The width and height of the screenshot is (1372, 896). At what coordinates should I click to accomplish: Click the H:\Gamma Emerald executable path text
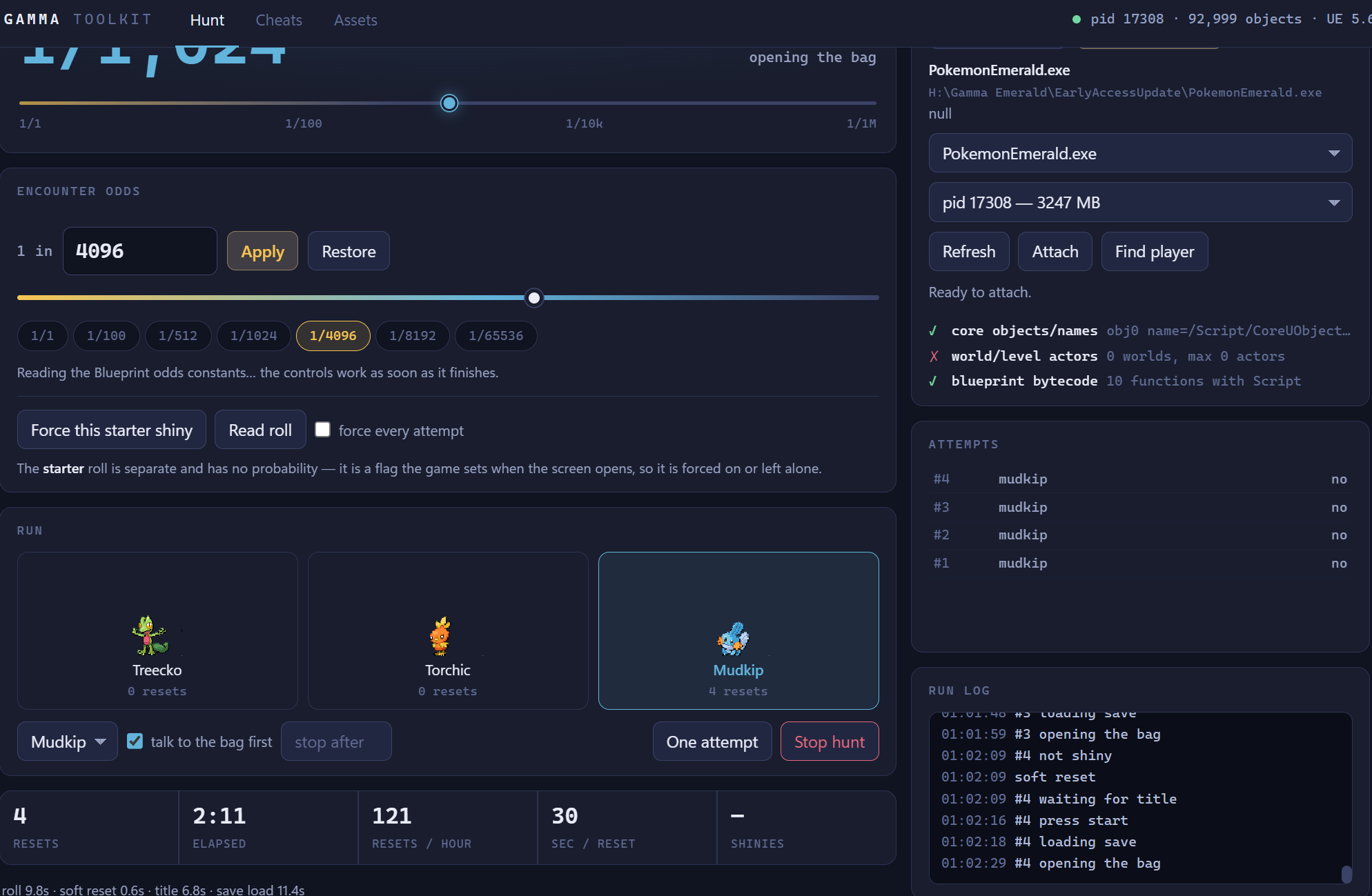point(1125,92)
